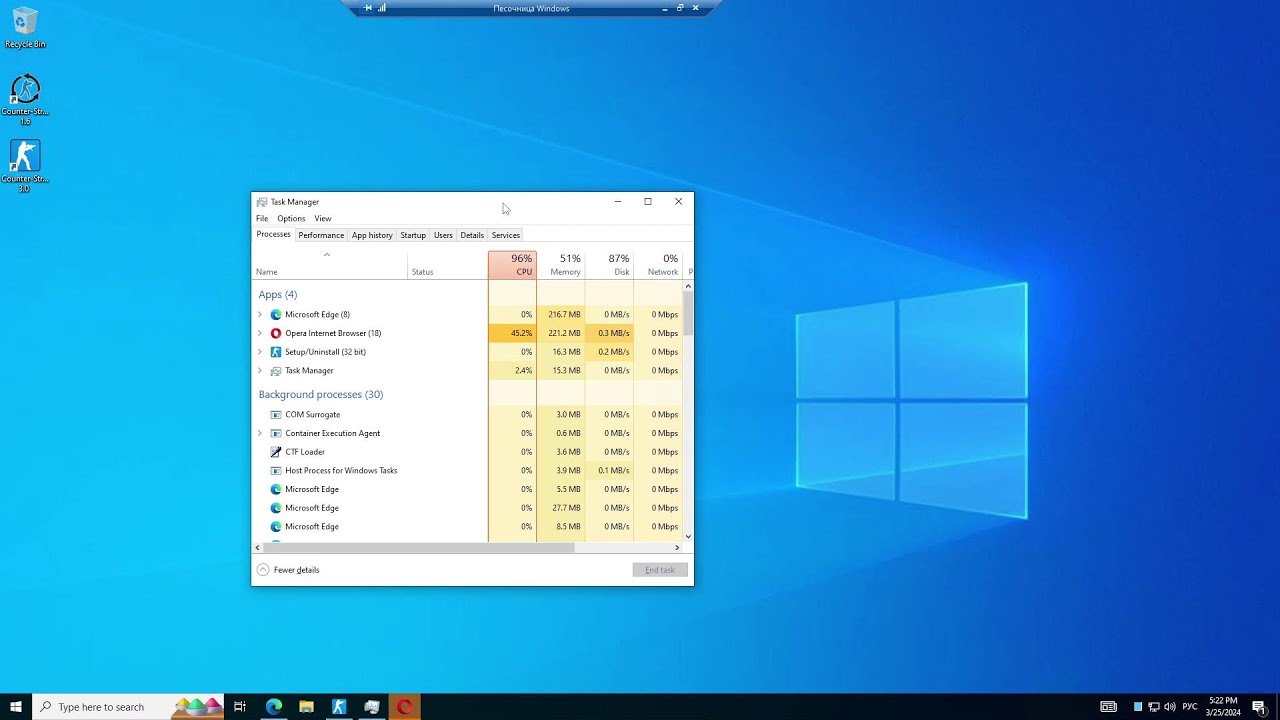Click the РУС language indicator
This screenshot has width=1280, height=720.
click(x=1190, y=707)
